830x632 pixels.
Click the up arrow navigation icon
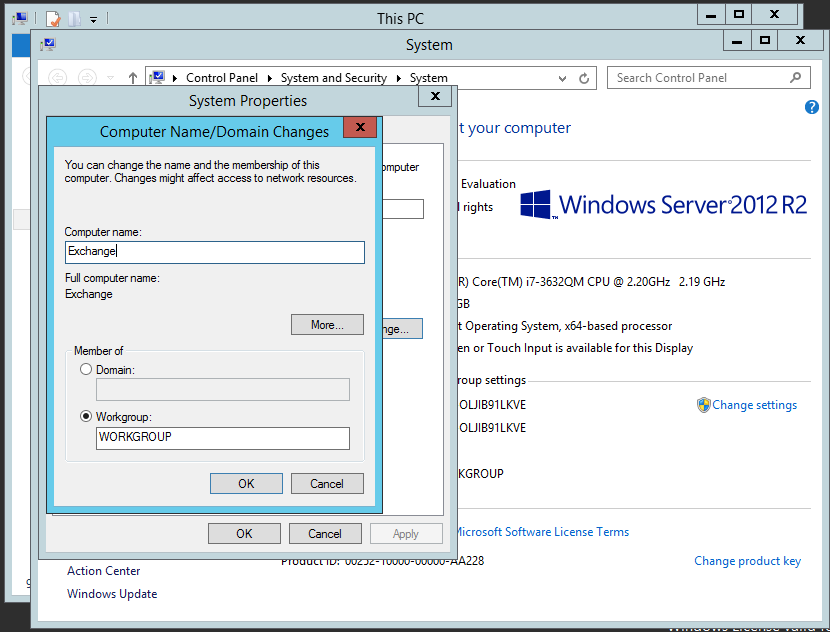click(x=133, y=78)
